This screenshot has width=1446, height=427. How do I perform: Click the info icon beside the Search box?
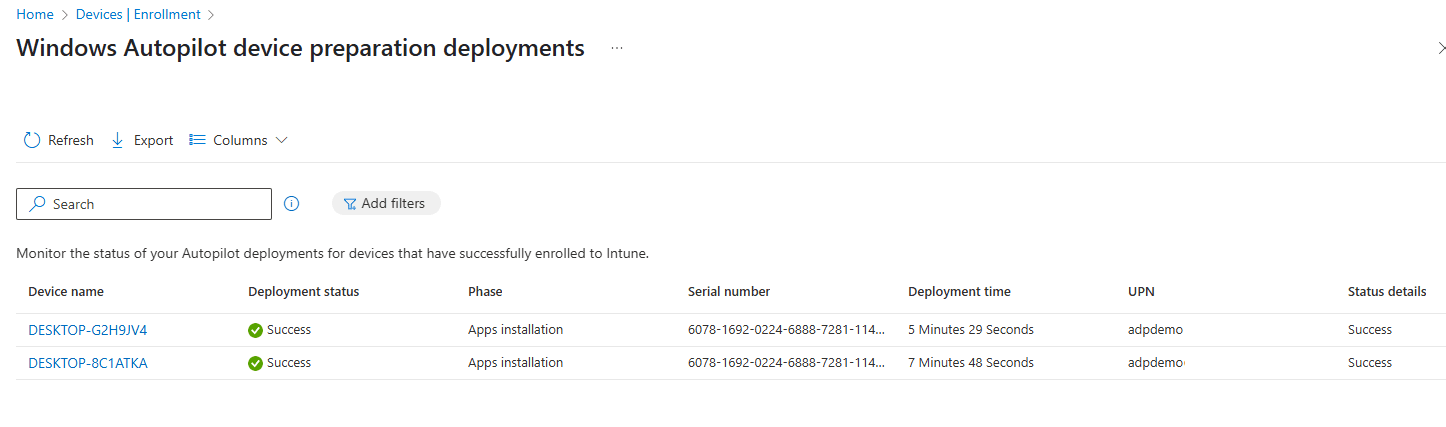click(x=292, y=204)
